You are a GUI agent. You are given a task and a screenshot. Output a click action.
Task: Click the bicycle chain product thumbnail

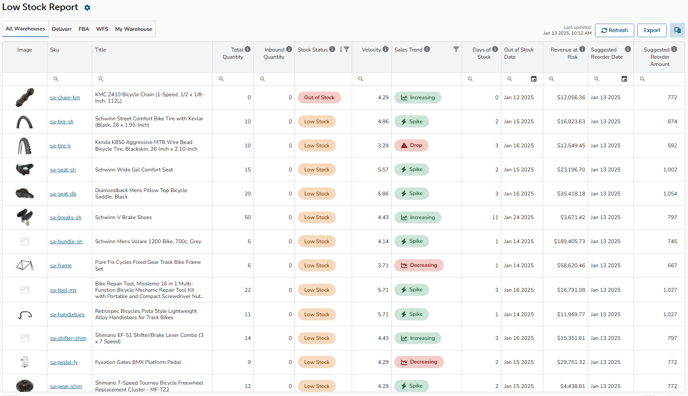(25, 97)
